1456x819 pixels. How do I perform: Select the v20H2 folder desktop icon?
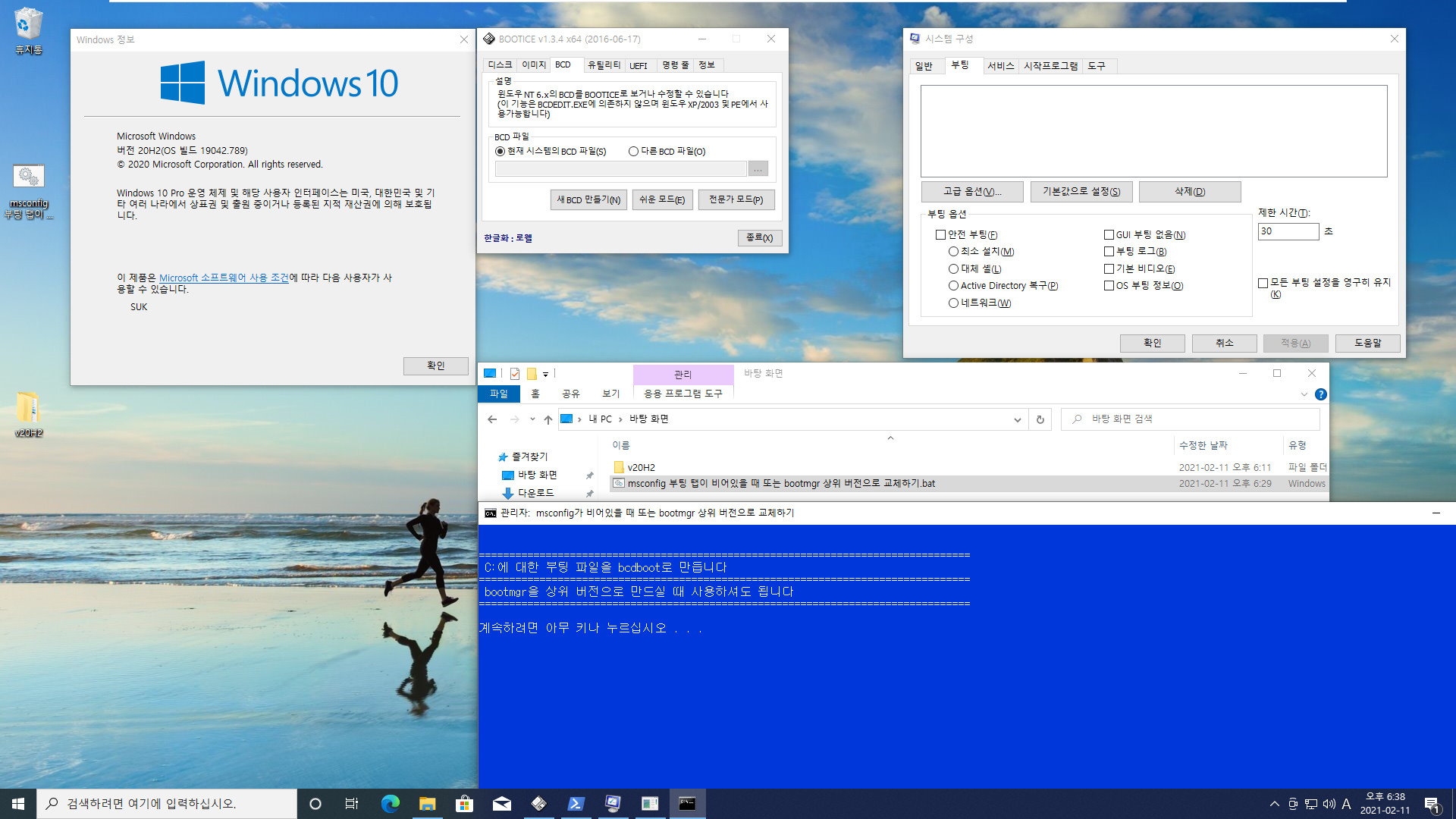pyautogui.click(x=28, y=415)
